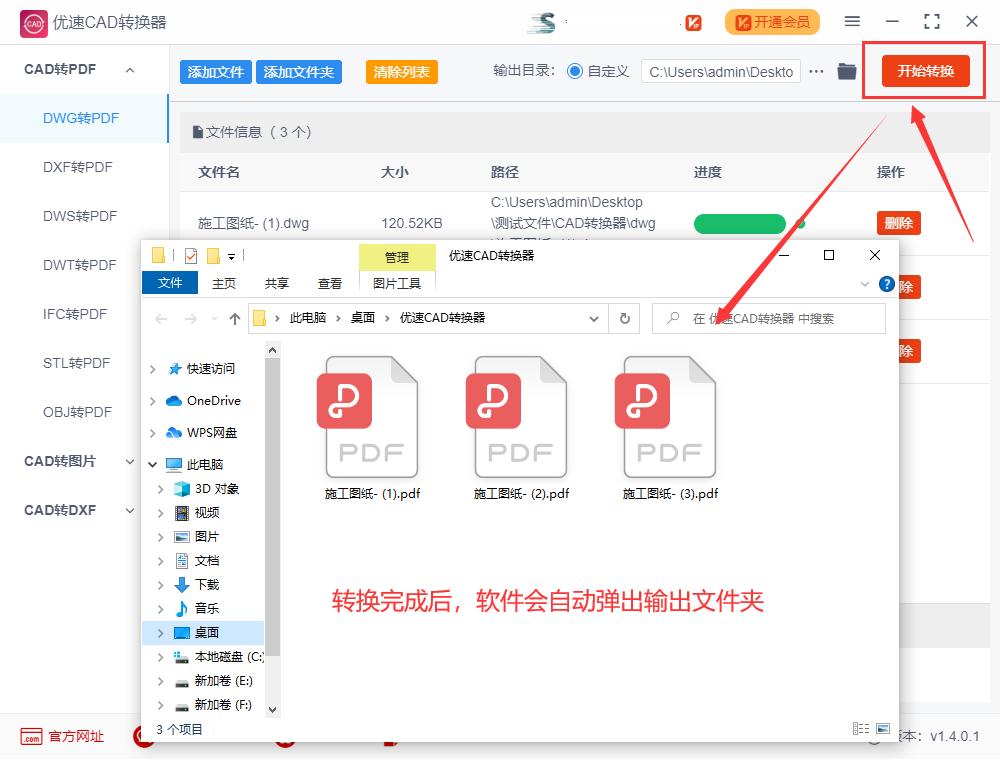Open the hamburger menu in title bar

853,21
